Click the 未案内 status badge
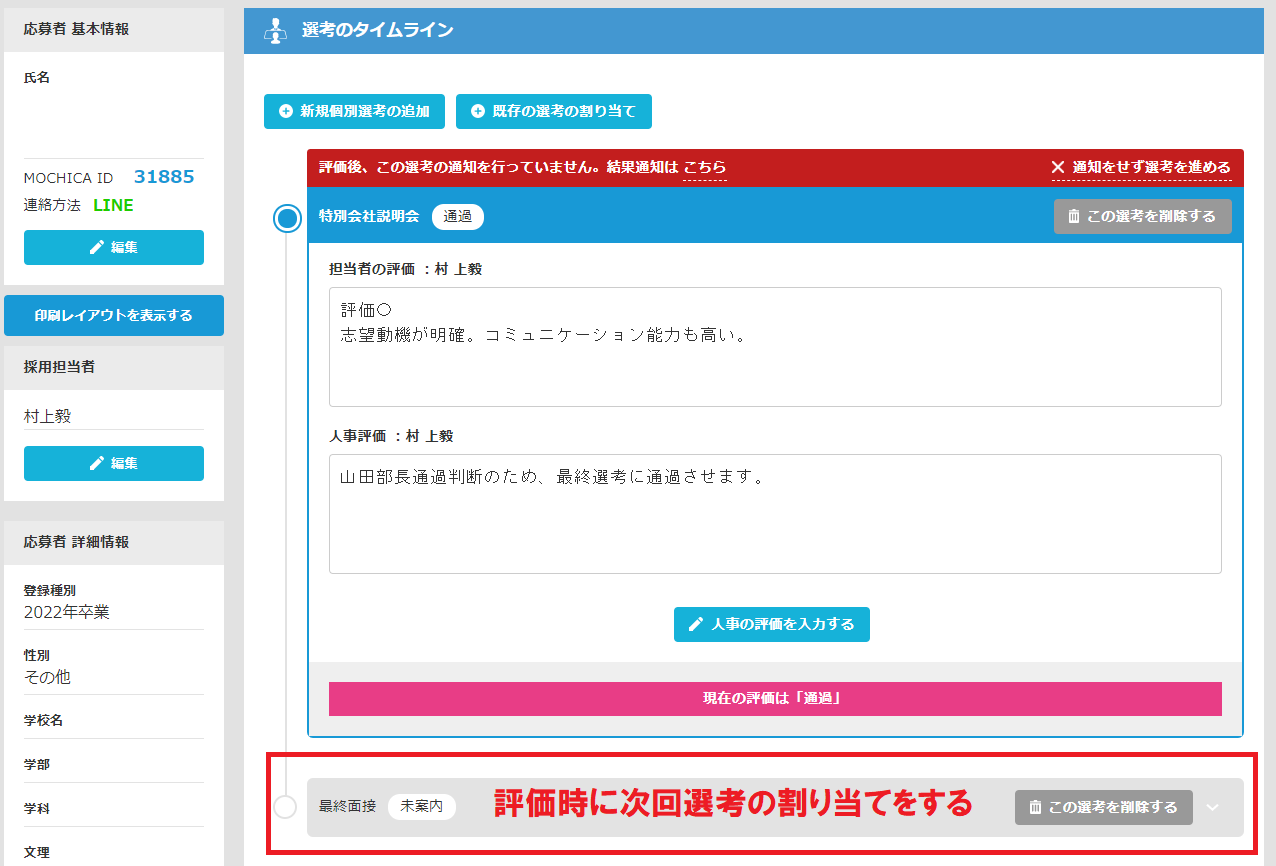Viewport: 1276px width, 866px height. (x=421, y=807)
